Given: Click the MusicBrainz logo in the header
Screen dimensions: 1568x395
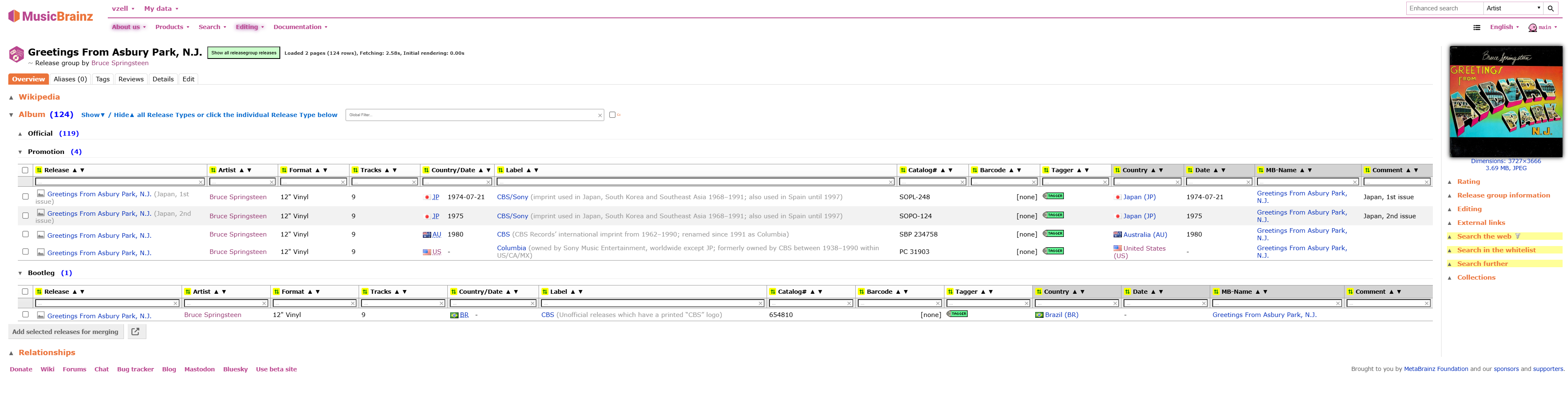Looking at the screenshot, I should 51,17.
